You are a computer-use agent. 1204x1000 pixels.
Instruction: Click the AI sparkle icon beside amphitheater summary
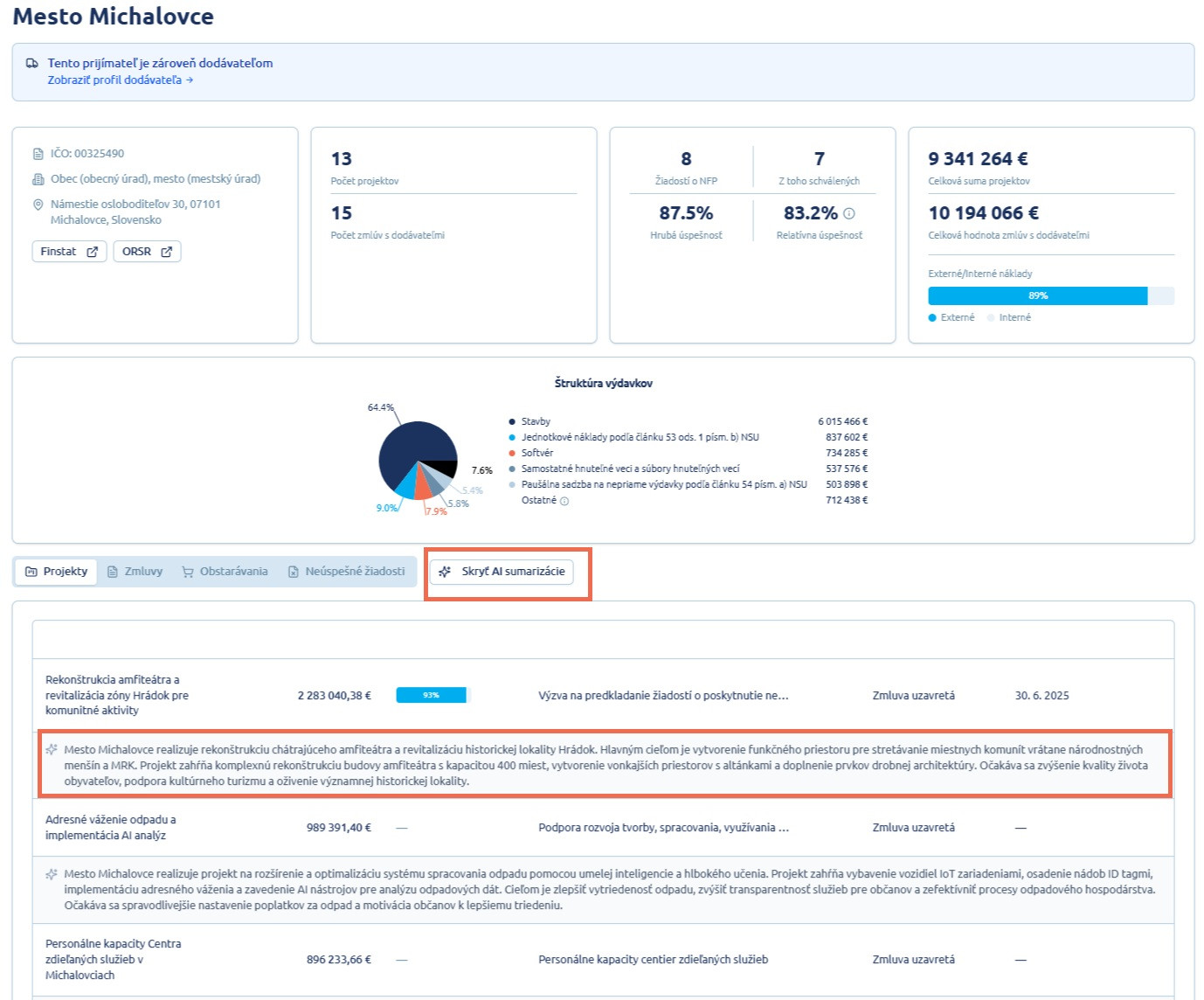tap(52, 750)
